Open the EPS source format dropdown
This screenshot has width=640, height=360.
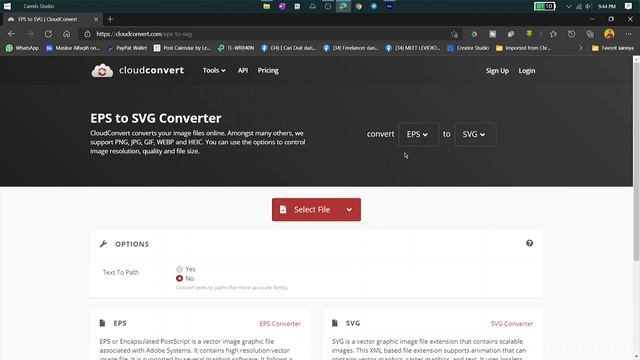(x=418, y=134)
